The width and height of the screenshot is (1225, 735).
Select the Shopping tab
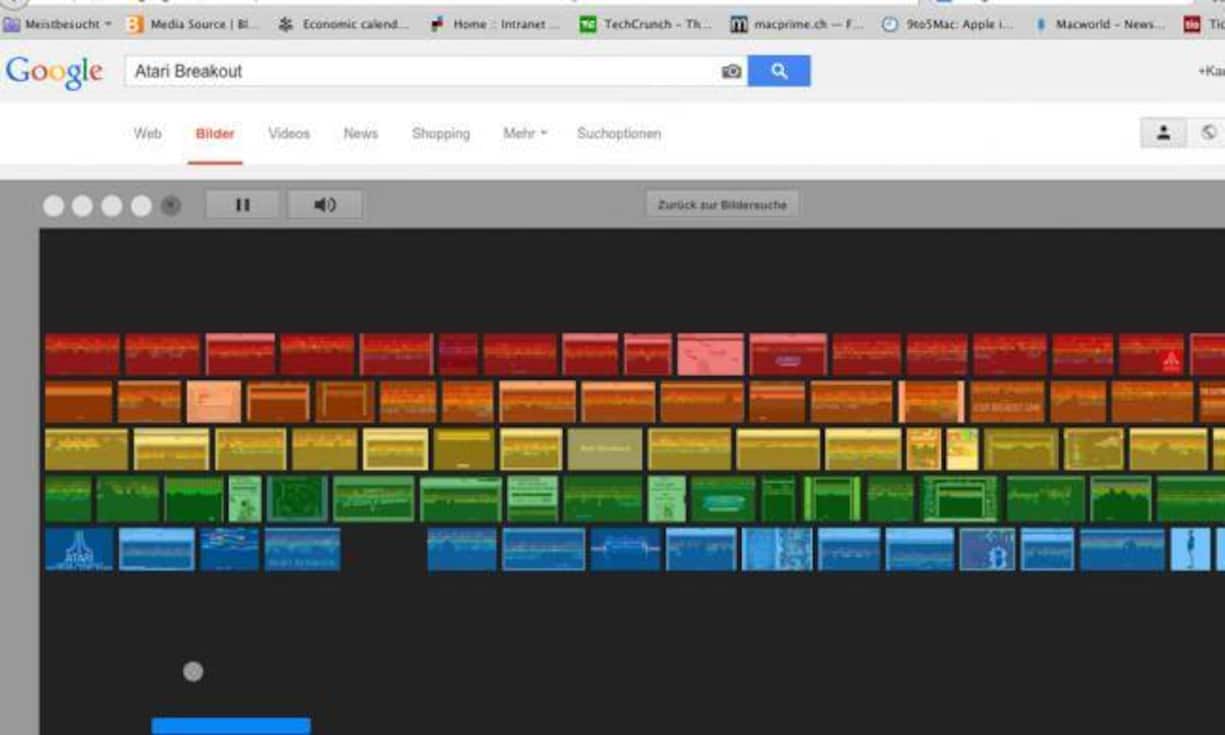(440, 133)
